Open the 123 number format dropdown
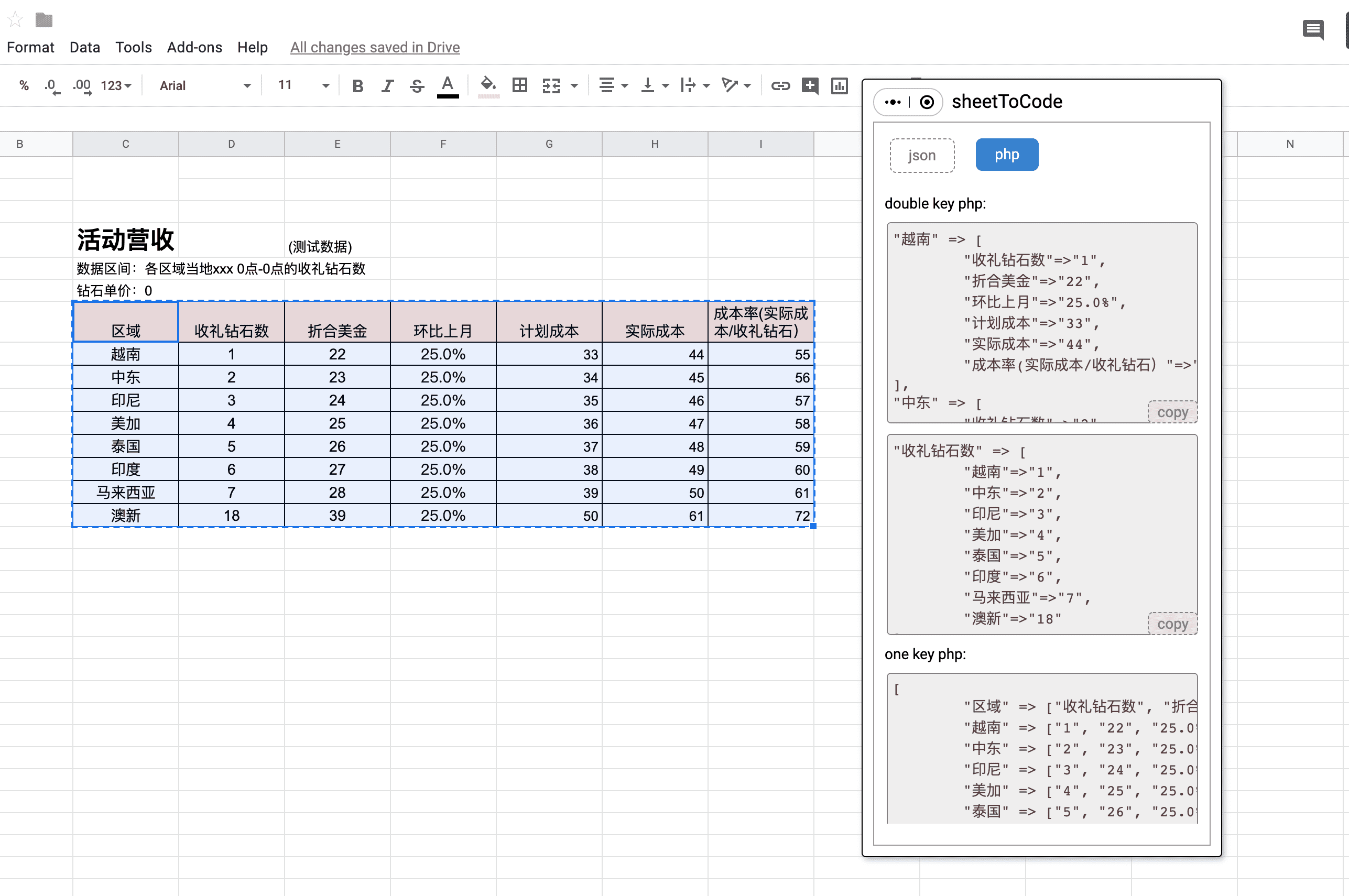 click(116, 86)
